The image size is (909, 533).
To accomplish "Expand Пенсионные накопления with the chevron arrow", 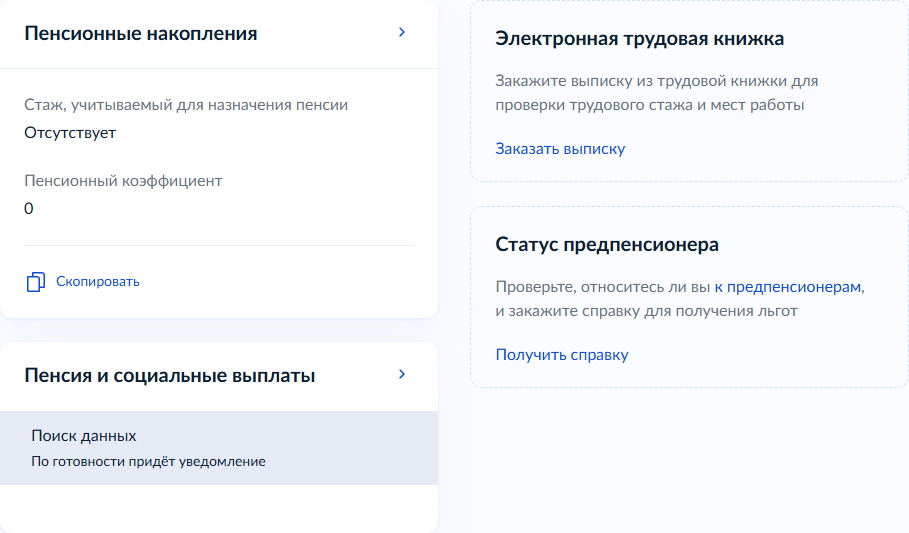I will [402, 32].
